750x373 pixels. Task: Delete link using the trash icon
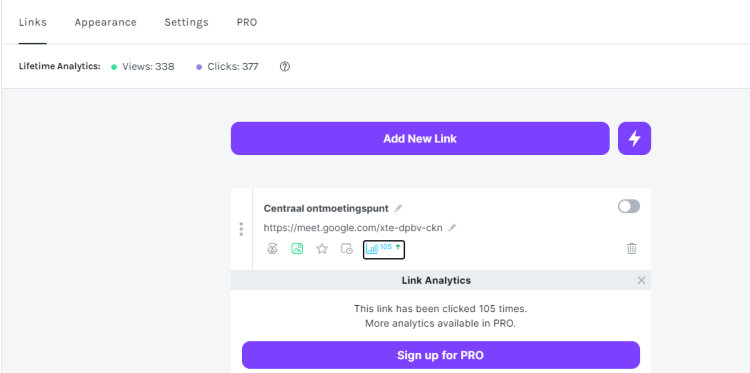tap(632, 249)
